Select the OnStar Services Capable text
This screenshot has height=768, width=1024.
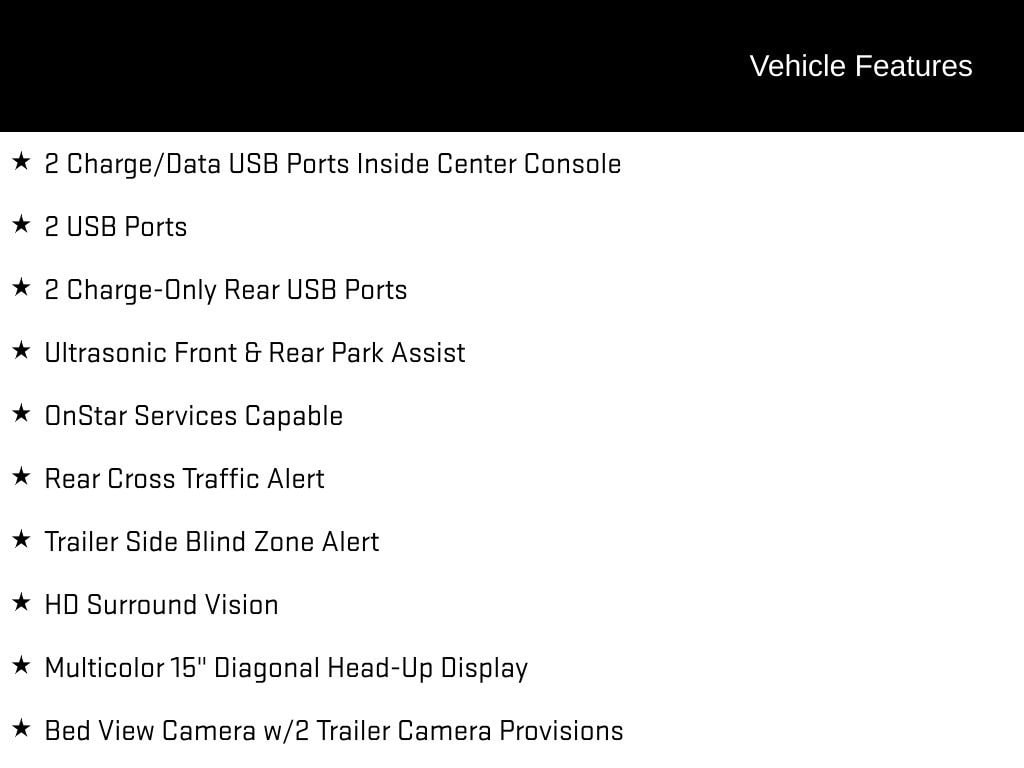click(x=194, y=416)
